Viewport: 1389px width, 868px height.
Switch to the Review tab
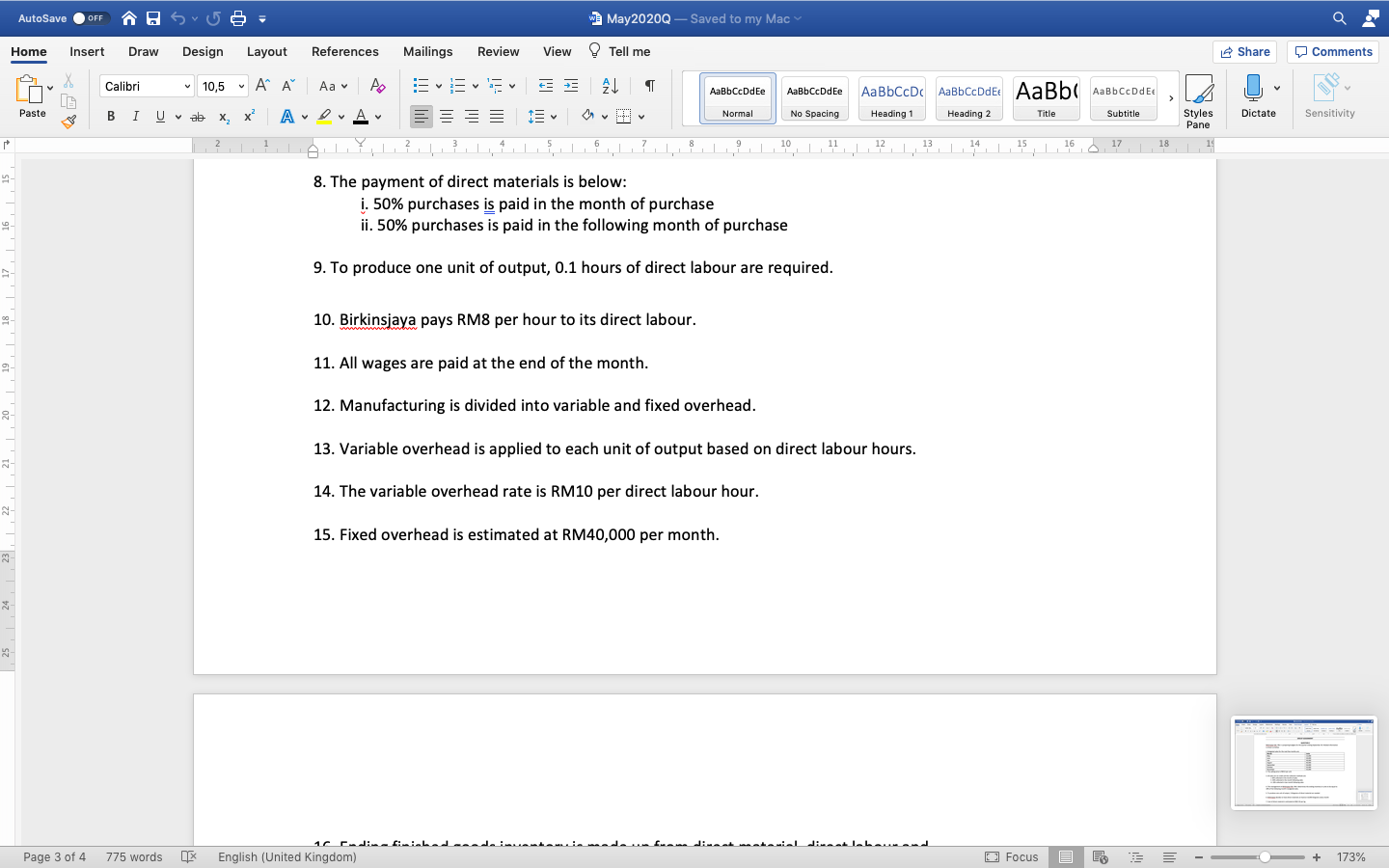tap(498, 51)
